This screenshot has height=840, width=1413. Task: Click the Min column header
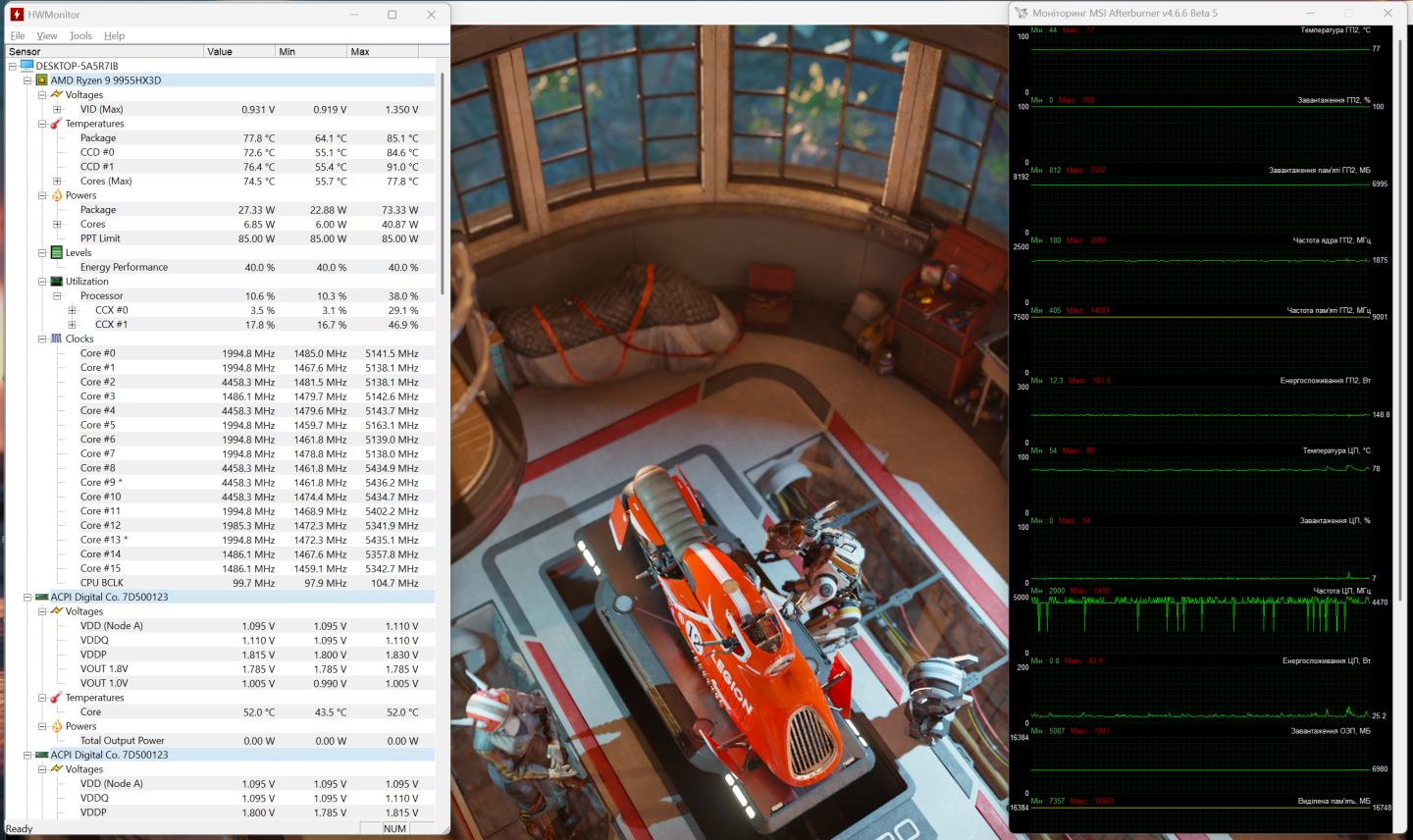click(312, 51)
